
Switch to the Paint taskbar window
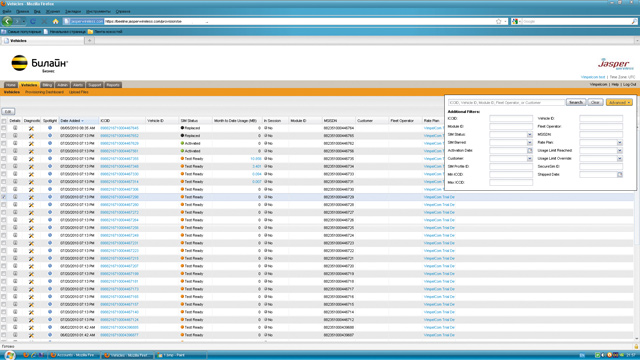point(180,355)
